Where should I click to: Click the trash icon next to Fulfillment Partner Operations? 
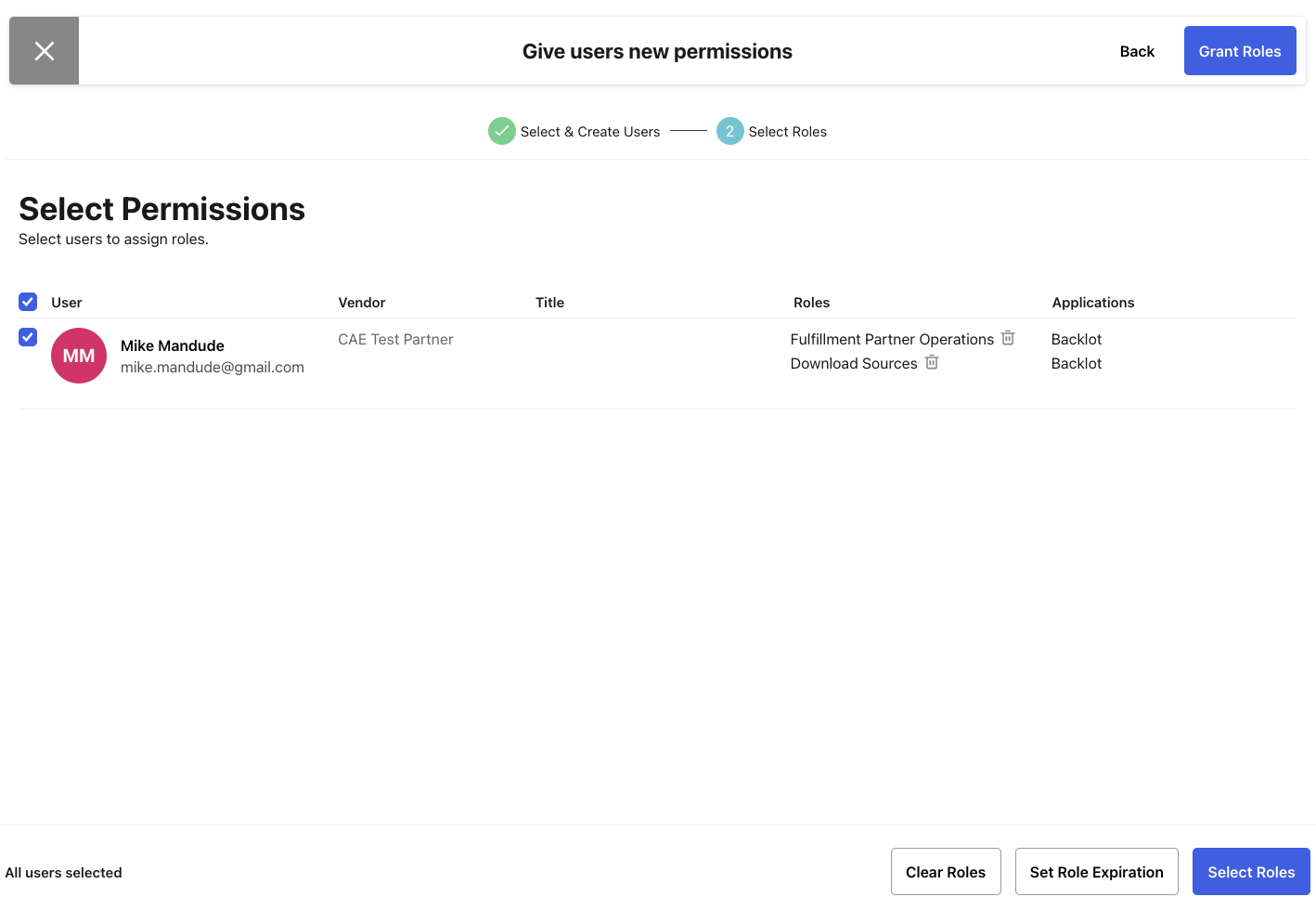pos(1008,338)
